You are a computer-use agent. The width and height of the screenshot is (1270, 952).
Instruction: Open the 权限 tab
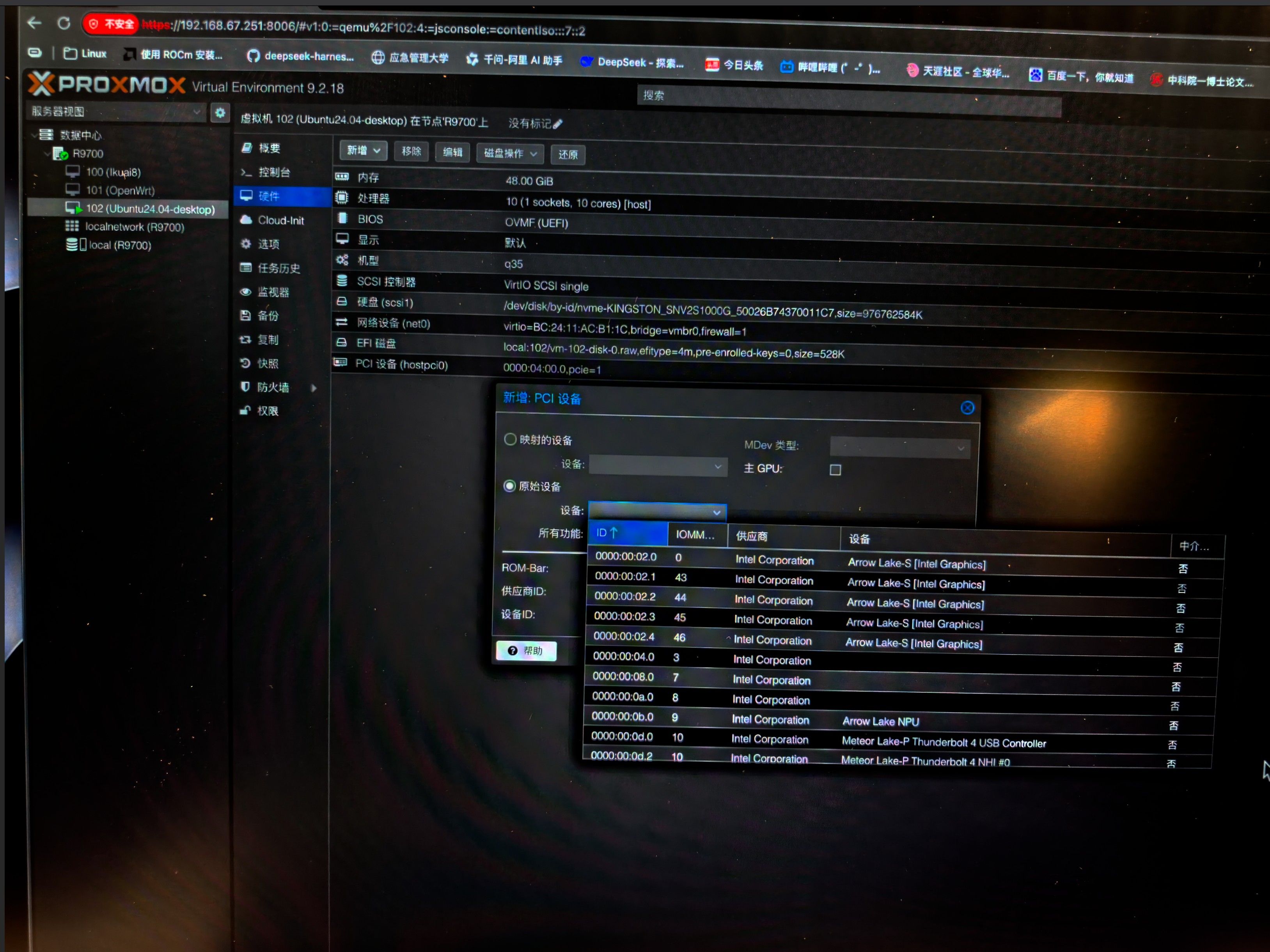click(x=281, y=411)
